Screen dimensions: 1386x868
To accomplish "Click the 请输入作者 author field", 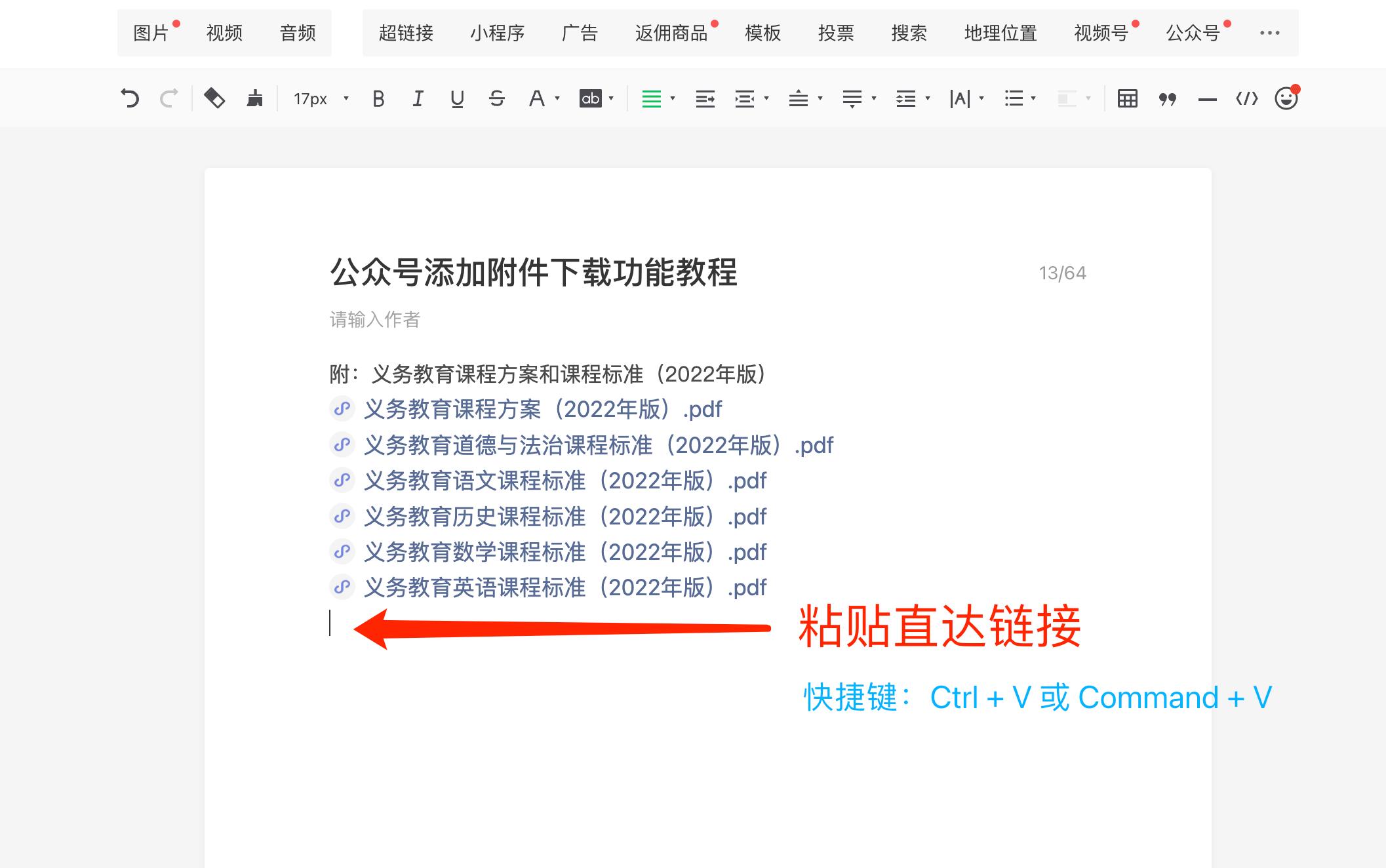I will coord(376,321).
